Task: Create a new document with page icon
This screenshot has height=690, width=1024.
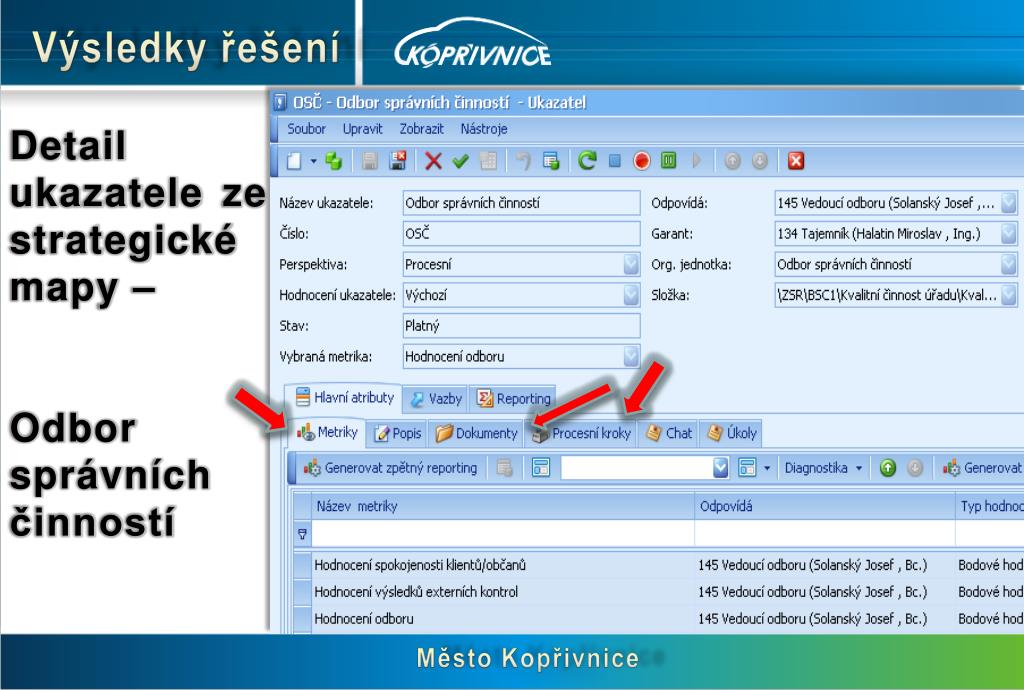Action: coord(294,161)
